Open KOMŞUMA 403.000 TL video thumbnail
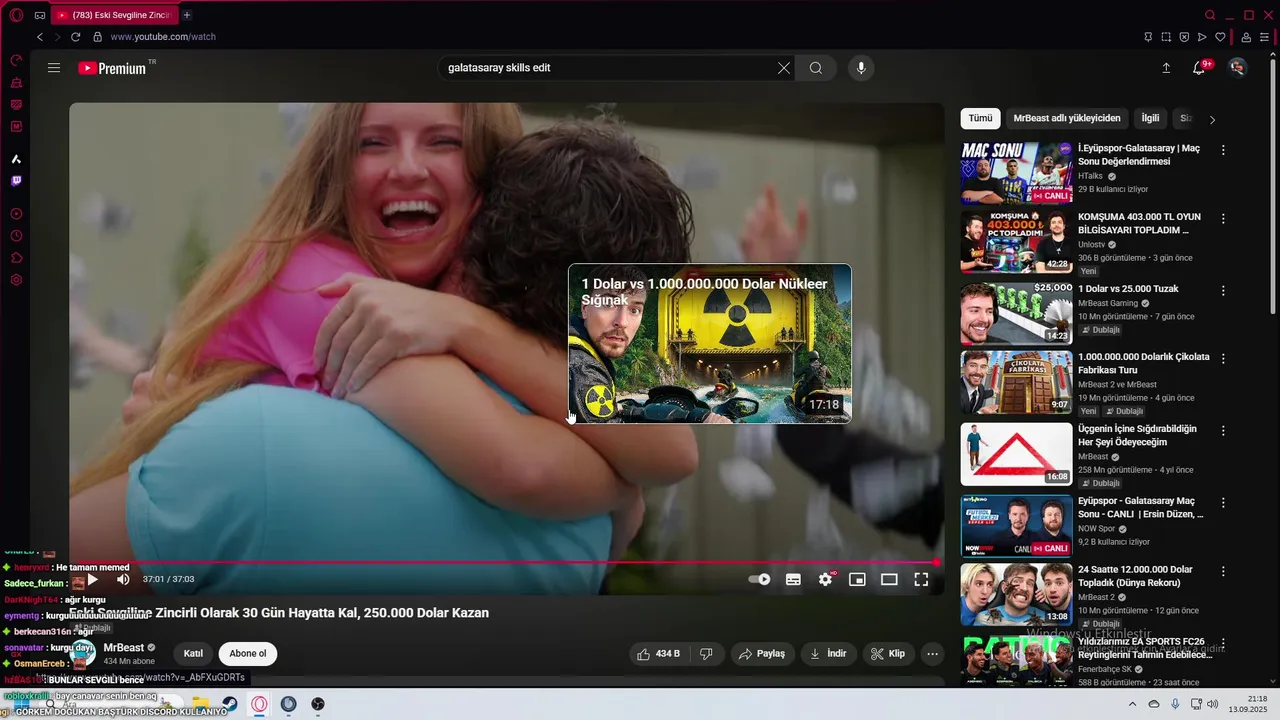 coord(1016,241)
